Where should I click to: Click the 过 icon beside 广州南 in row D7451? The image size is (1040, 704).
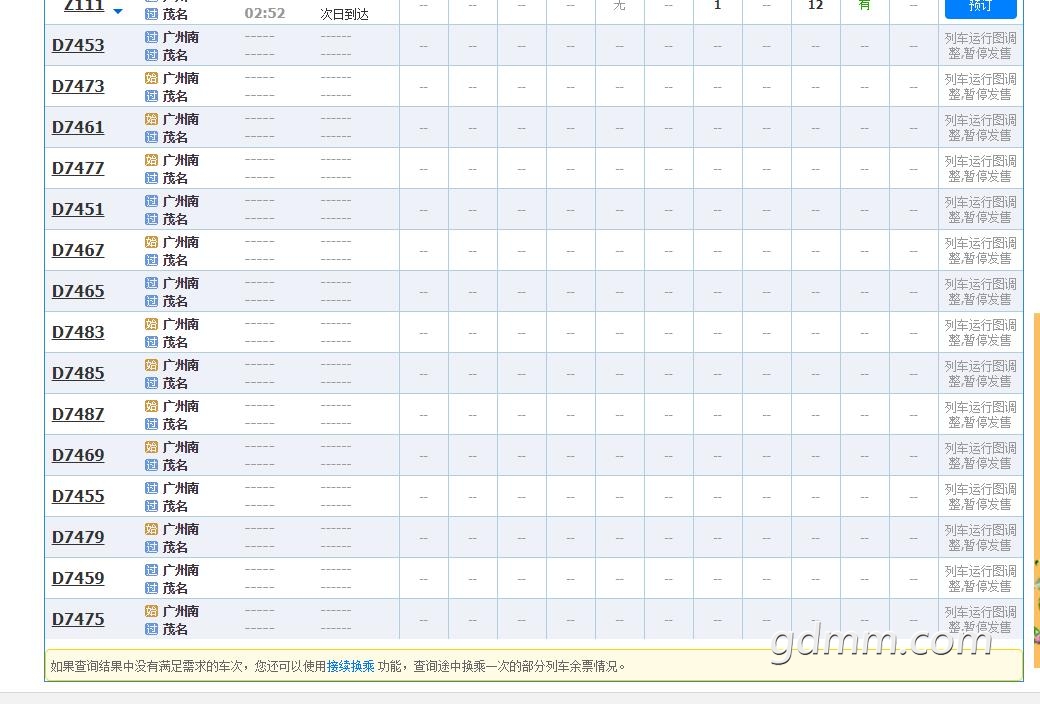[151, 201]
